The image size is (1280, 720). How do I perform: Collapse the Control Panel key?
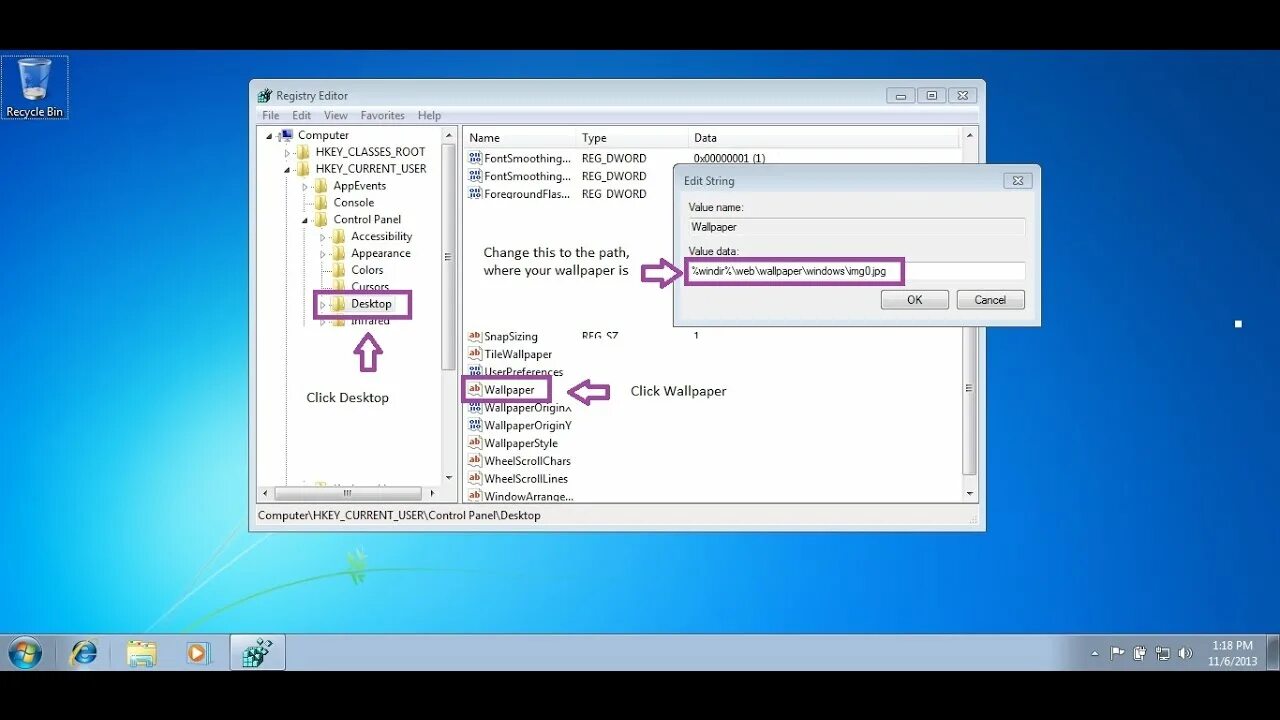[x=305, y=220]
